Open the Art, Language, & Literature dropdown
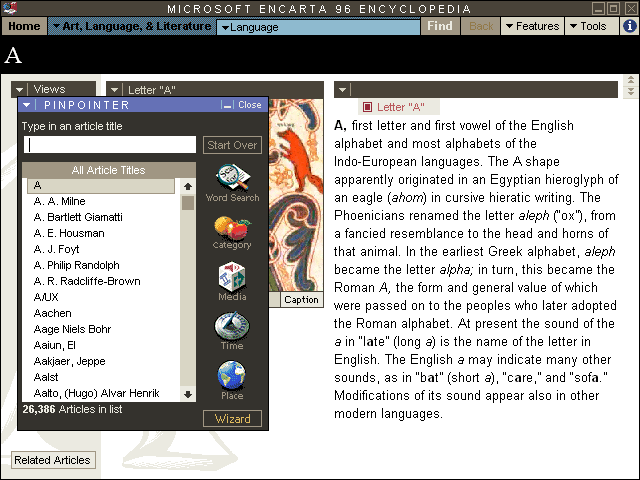The image size is (640, 480). (x=132, y=26)
